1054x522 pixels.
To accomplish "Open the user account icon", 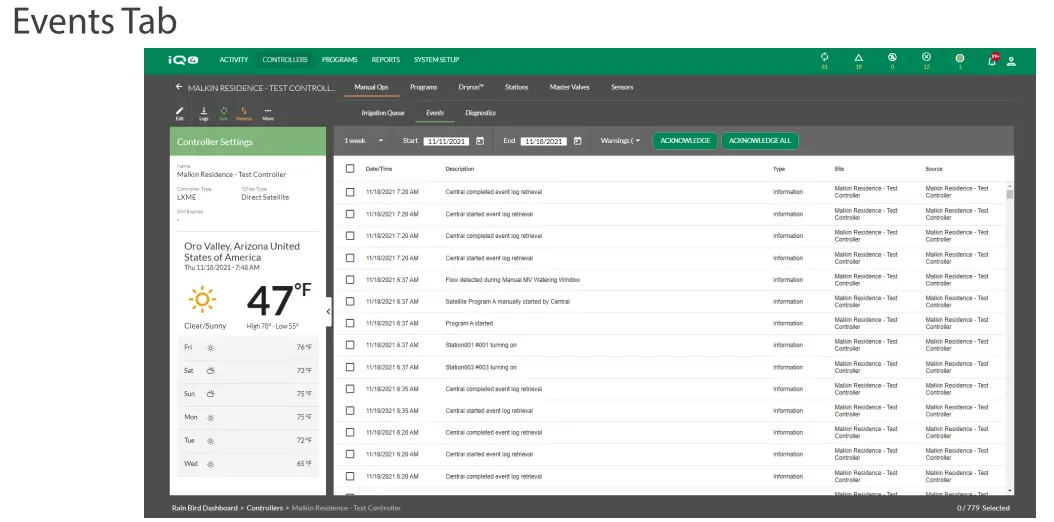I will click(x=1011, y=61).
